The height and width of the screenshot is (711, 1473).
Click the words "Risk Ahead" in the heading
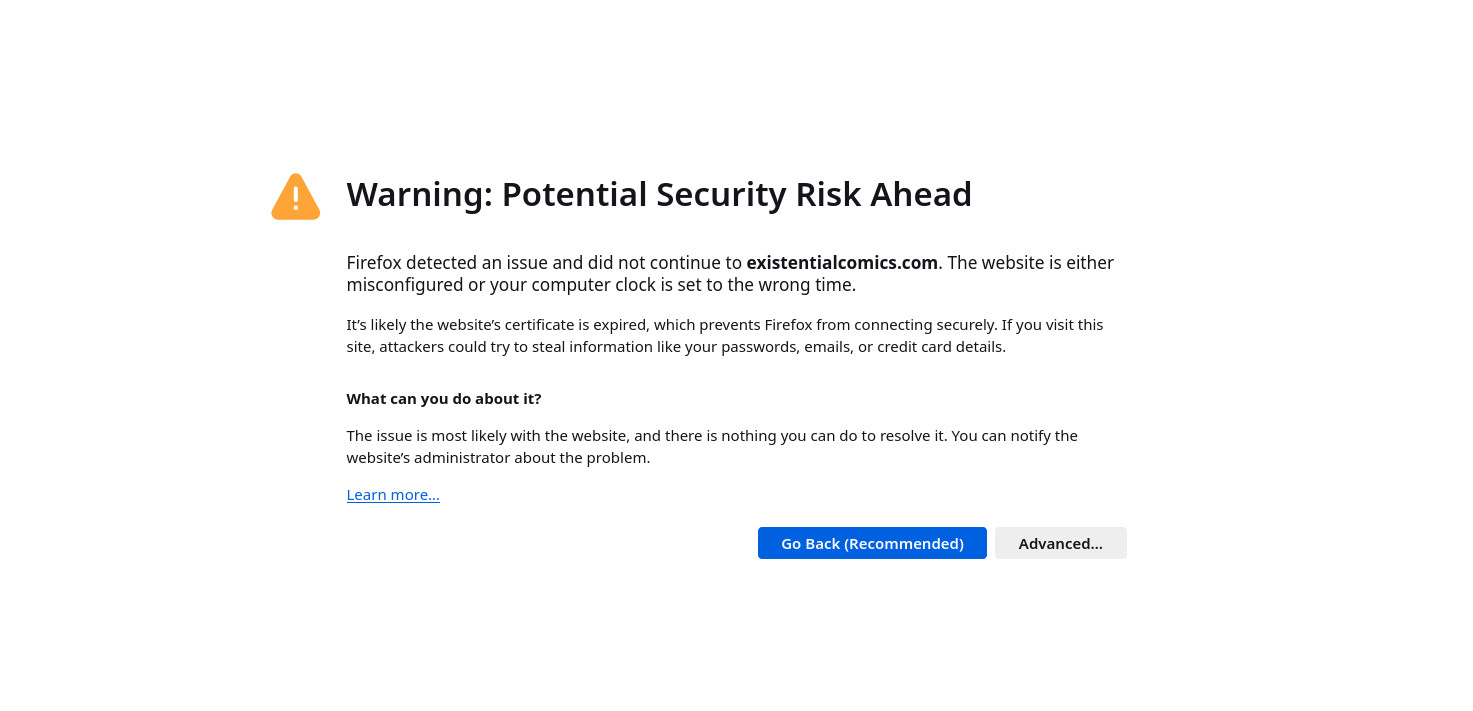click(x=884, y=194)
